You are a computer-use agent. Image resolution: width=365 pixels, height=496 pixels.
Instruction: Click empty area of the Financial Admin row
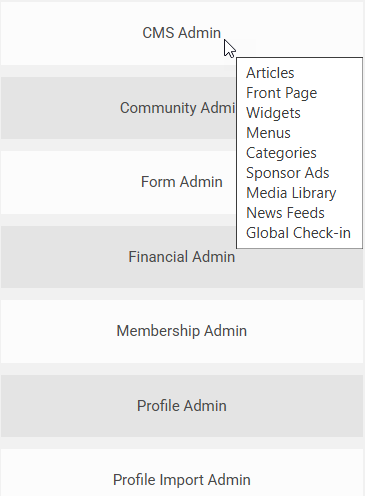(x=63, y=257)
